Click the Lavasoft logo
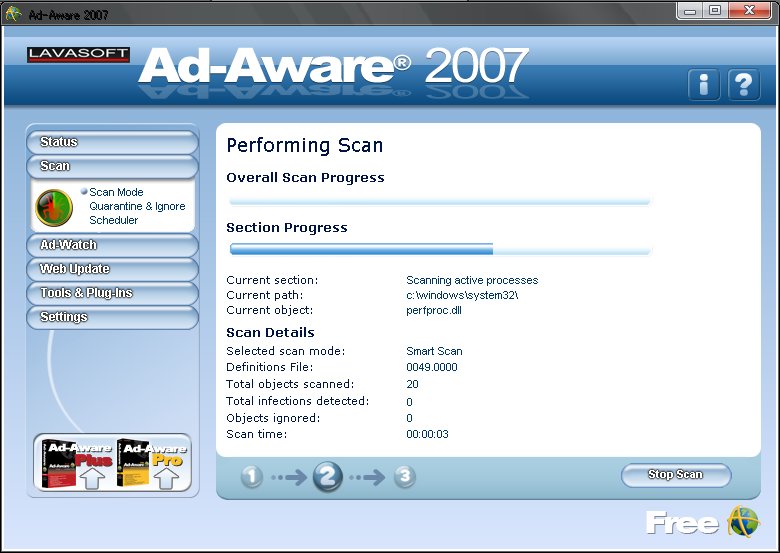Viewport: 780px width, 553px height. 79,55
